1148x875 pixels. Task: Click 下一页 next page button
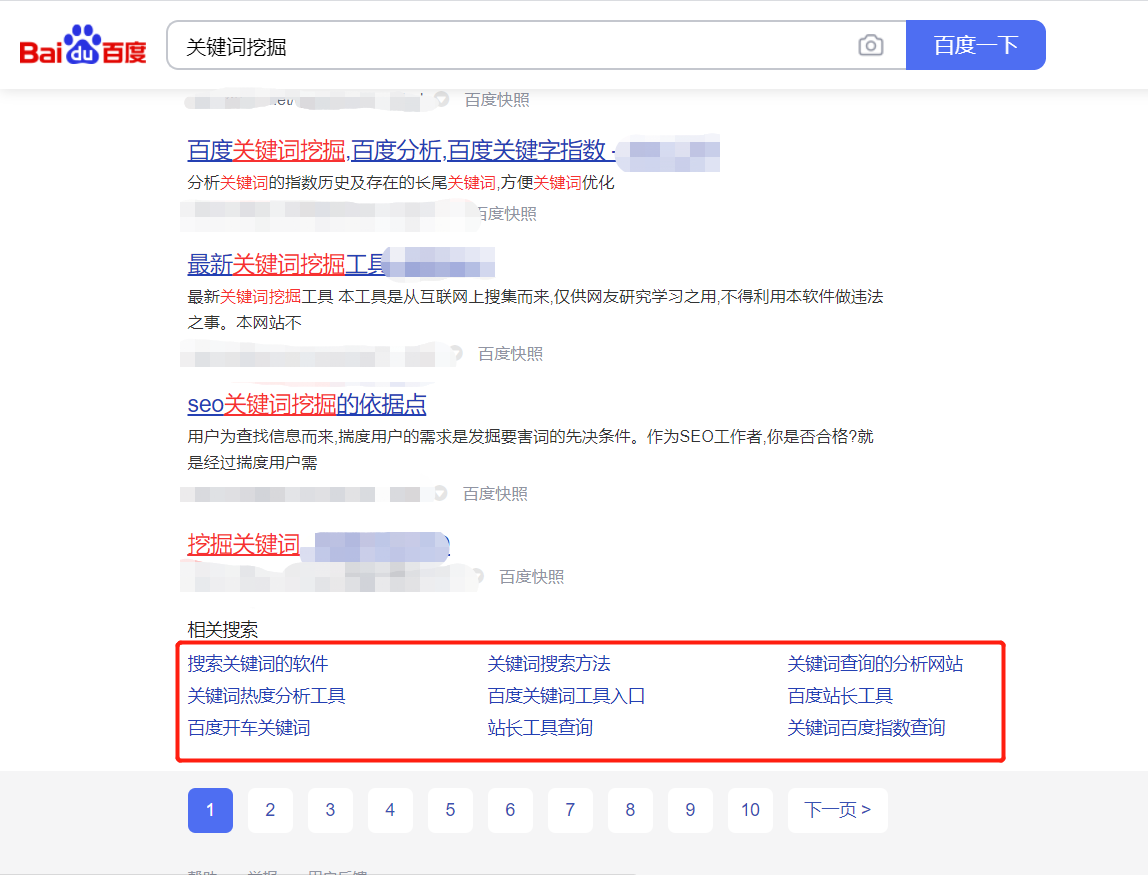pos(838,811)
